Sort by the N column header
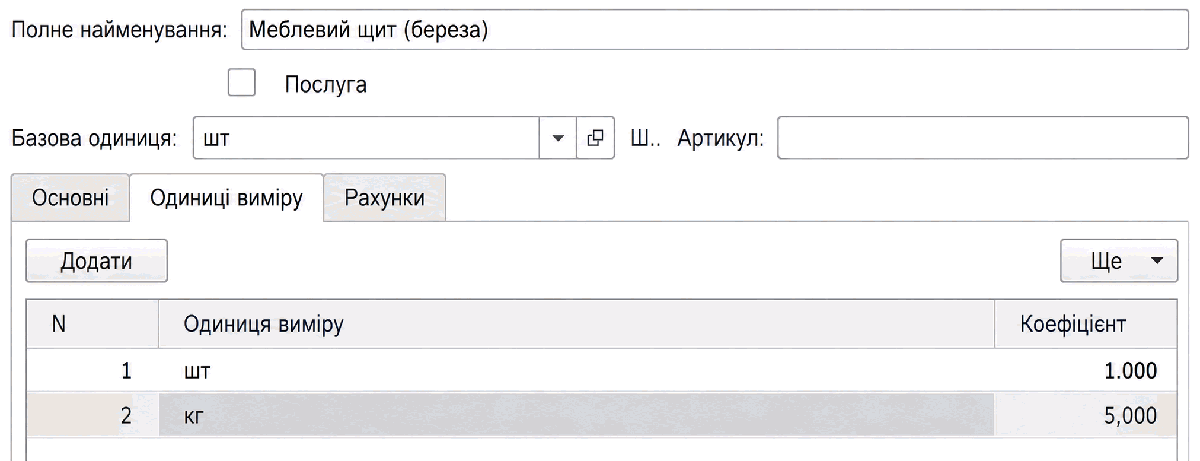1200x461 pixels. [x=92, y=324]
